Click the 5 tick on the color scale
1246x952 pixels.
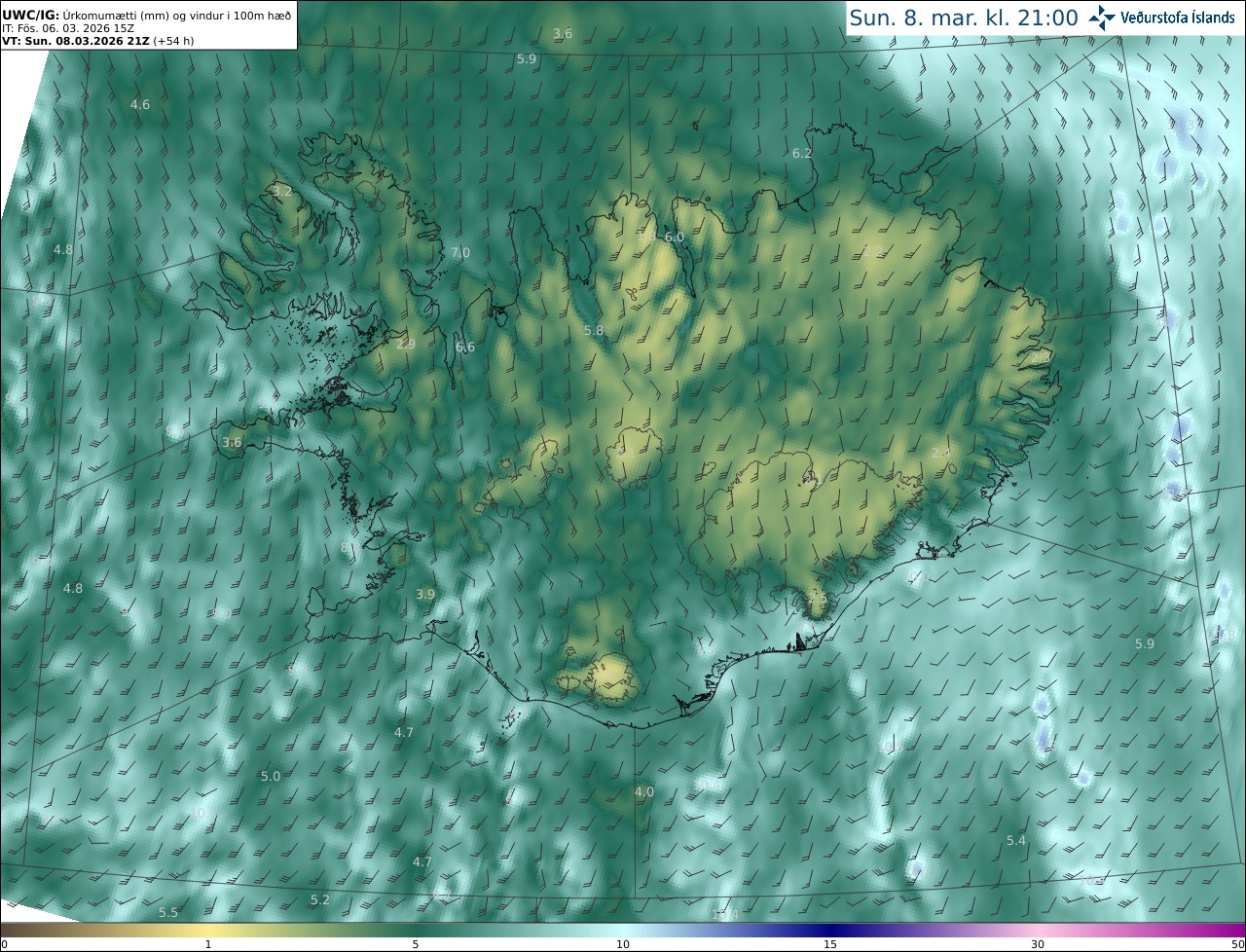click(416, 944)
